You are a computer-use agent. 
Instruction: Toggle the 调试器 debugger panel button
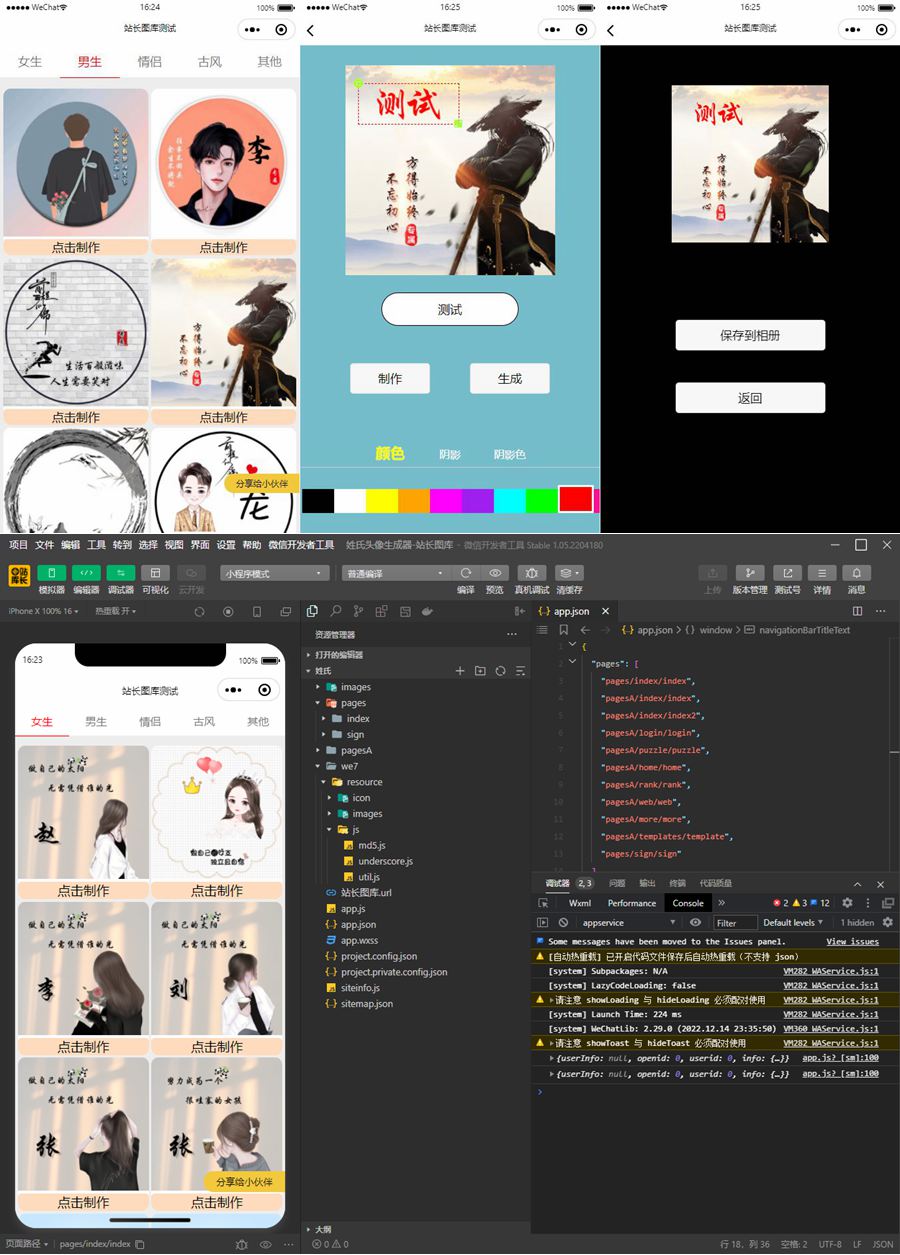click(120, 573)
